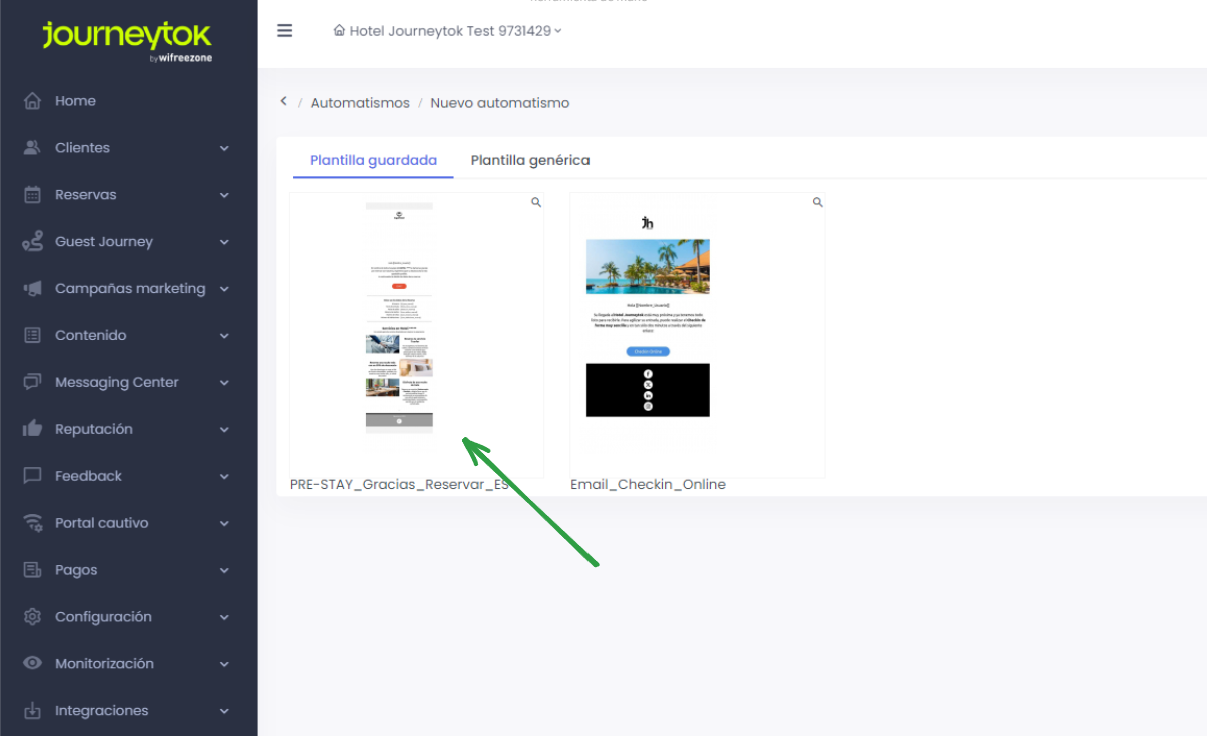
Task: Click the Reputación thumbs-up icon
Action: tap(33, 429)
